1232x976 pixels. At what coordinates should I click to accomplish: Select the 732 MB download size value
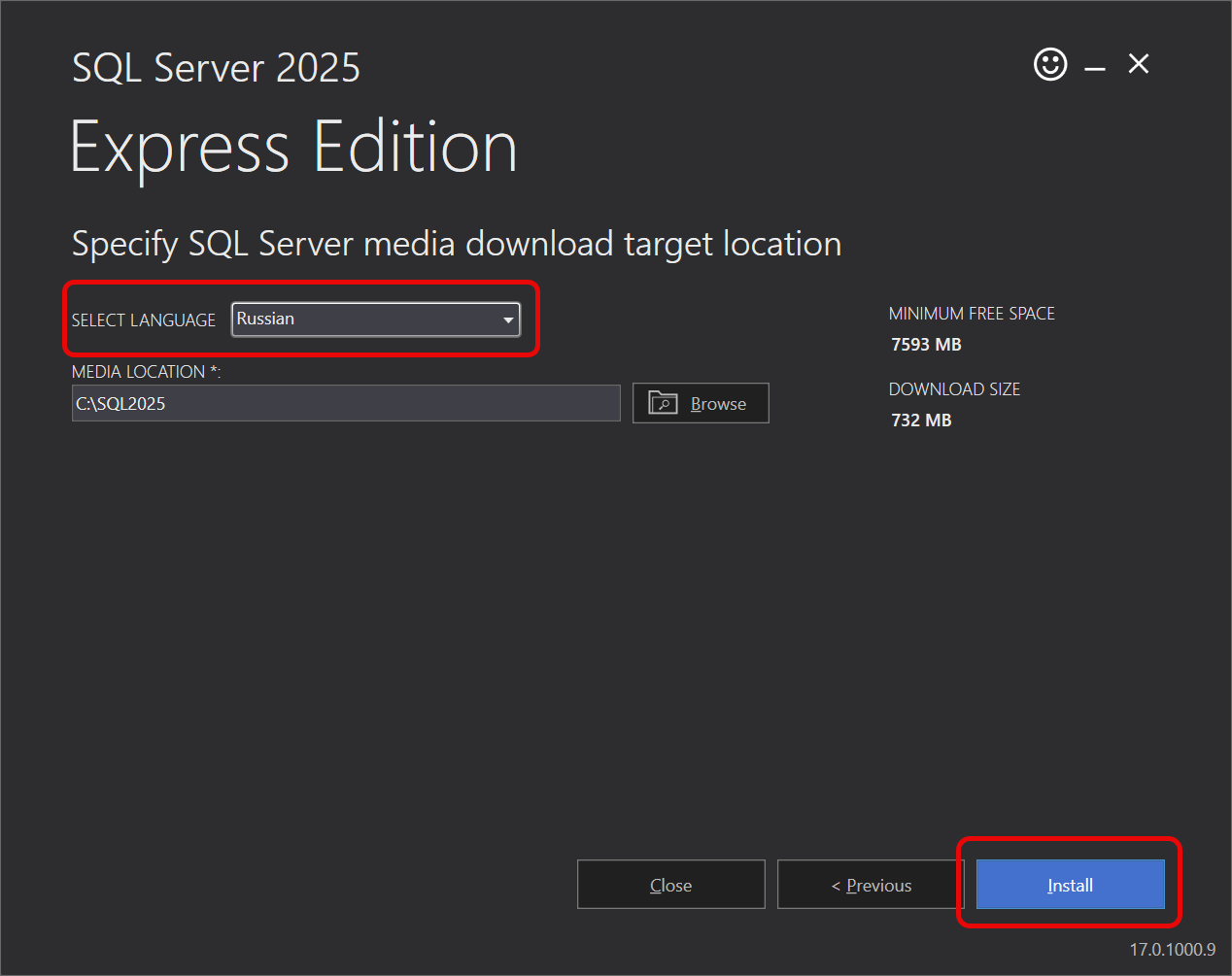coord(921,421)
